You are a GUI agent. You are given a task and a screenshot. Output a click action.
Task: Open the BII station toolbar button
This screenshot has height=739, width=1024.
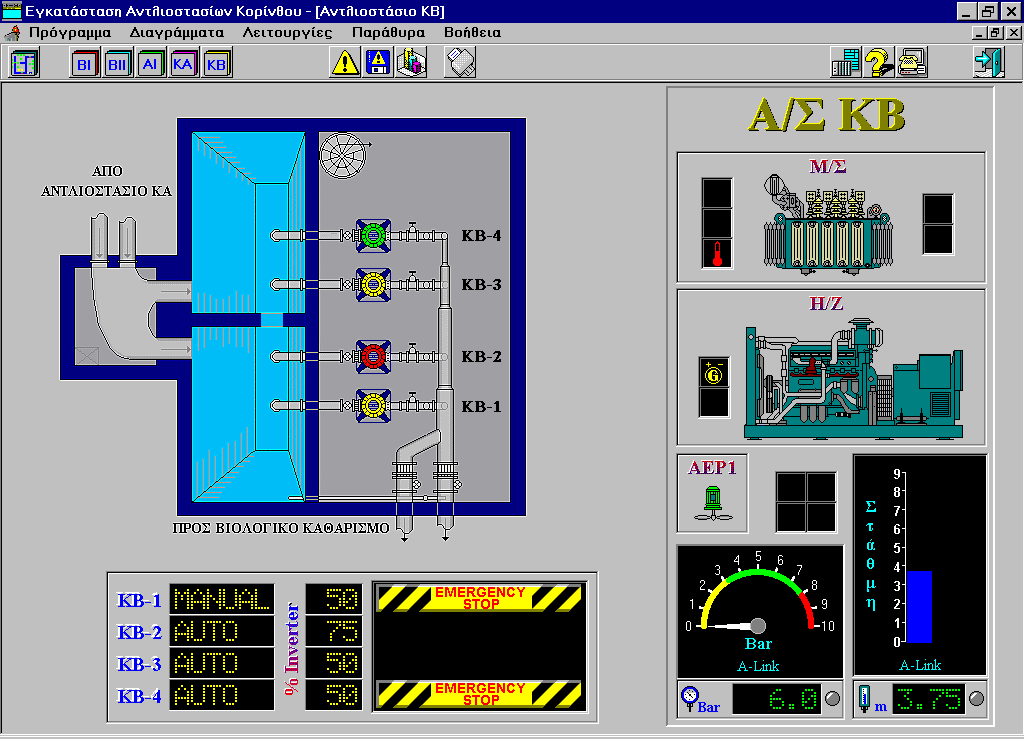pos(118,63)
